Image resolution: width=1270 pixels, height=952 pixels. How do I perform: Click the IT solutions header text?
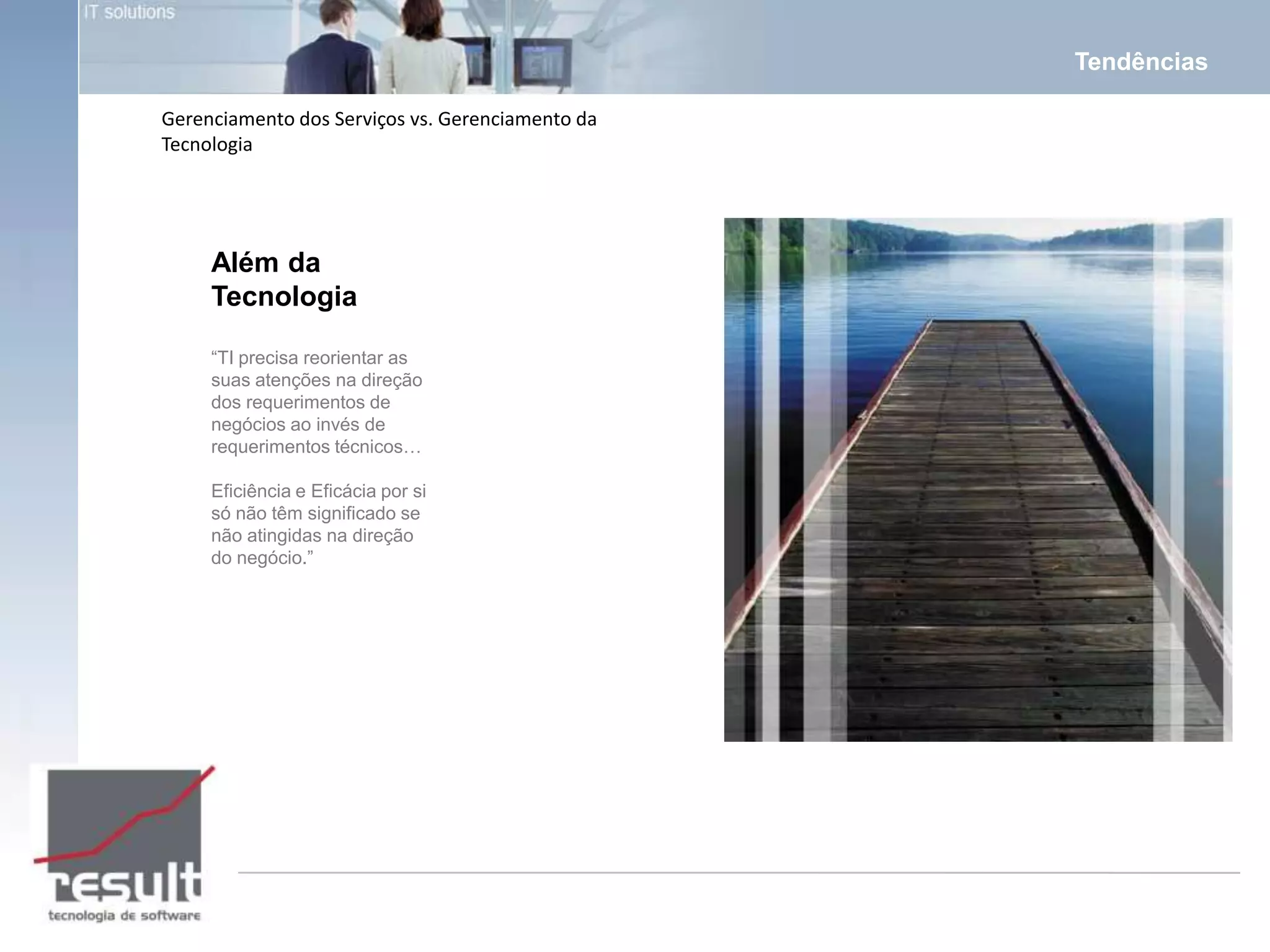(130, 12)
